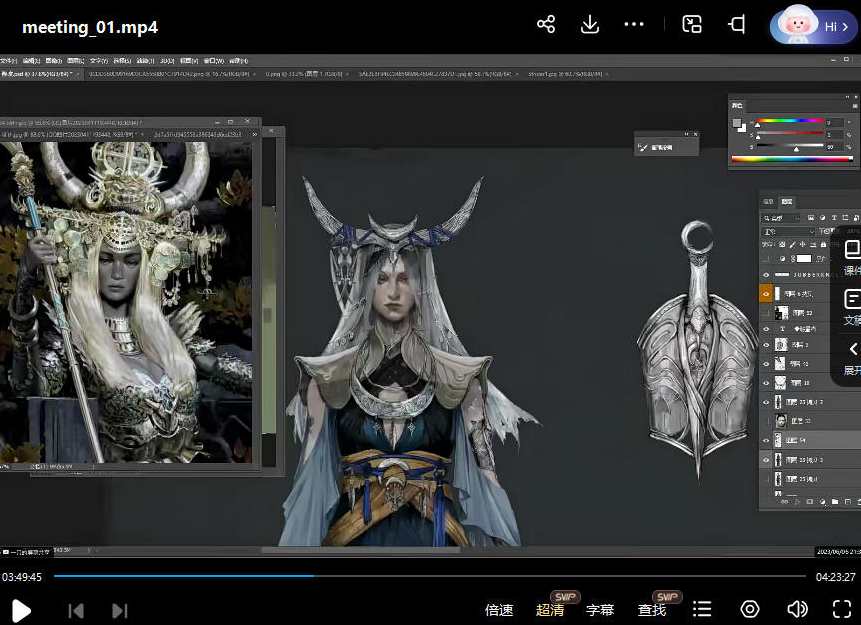Open the playlist list icon
This screenshot has width=861, height=625.
(702, 609)
